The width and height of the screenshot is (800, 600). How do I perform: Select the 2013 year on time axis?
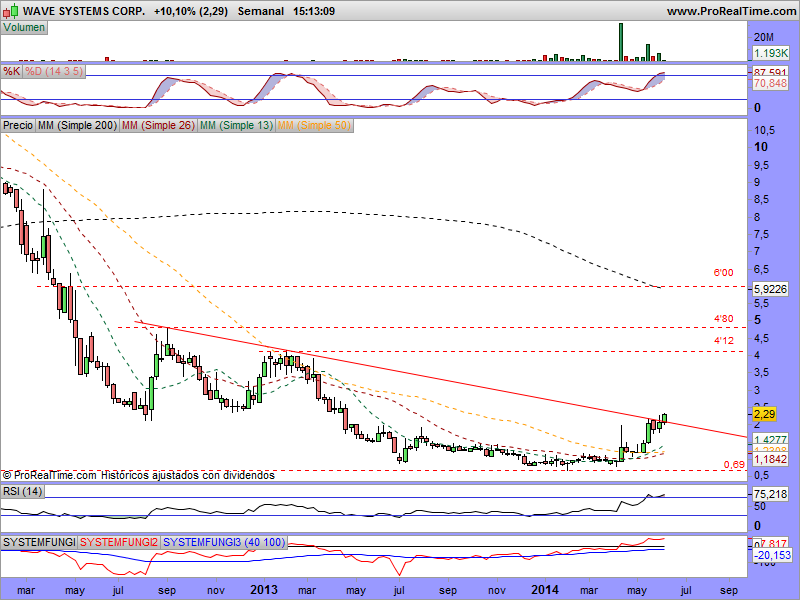click(x=264, y=590)
